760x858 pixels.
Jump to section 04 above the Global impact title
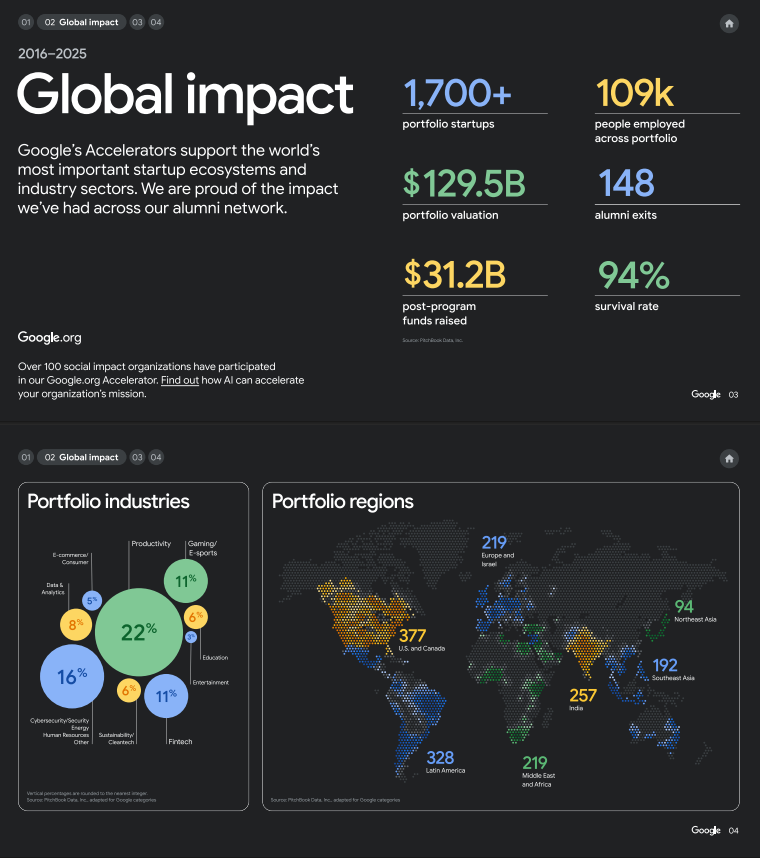(156, 22)
